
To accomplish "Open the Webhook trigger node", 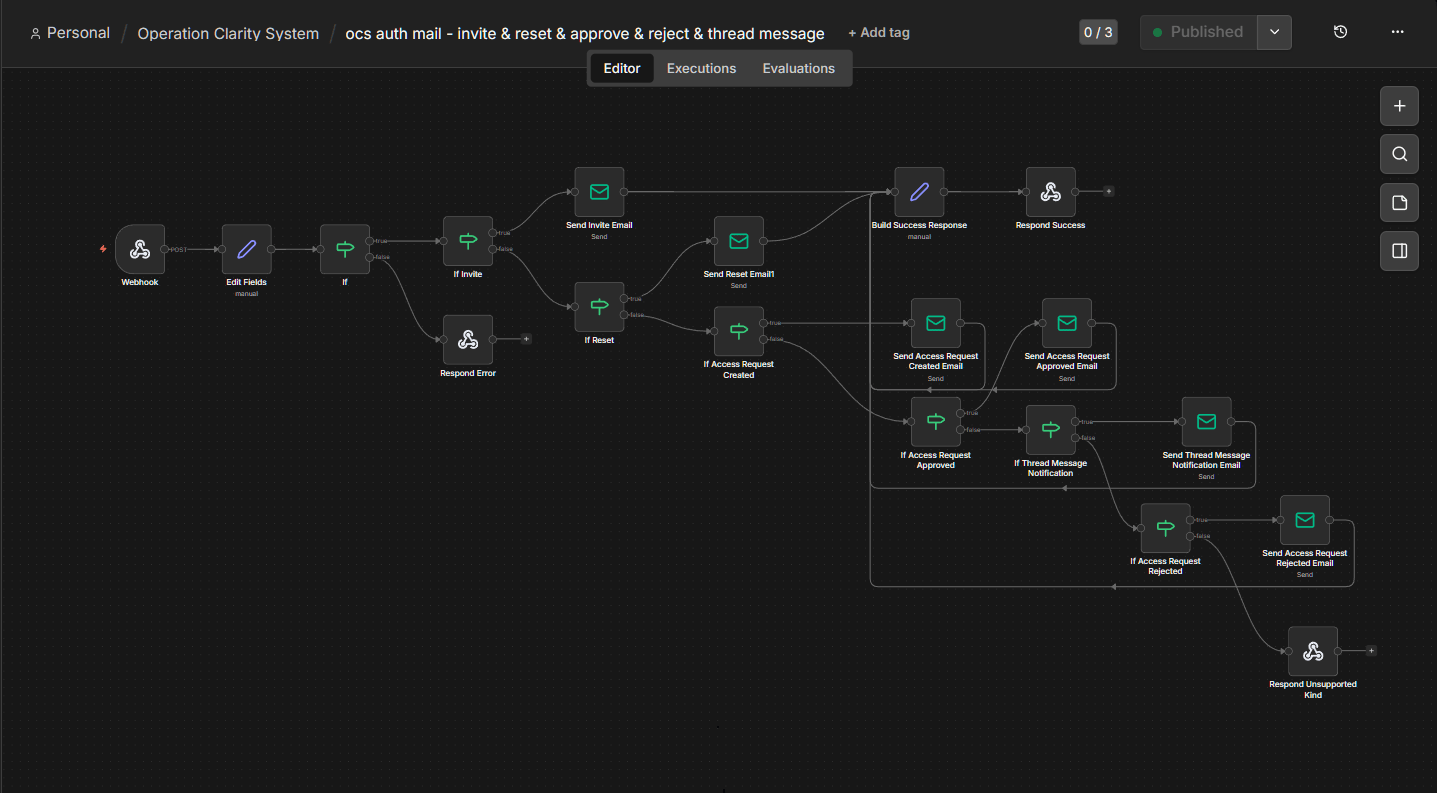I will click(139, 249).
